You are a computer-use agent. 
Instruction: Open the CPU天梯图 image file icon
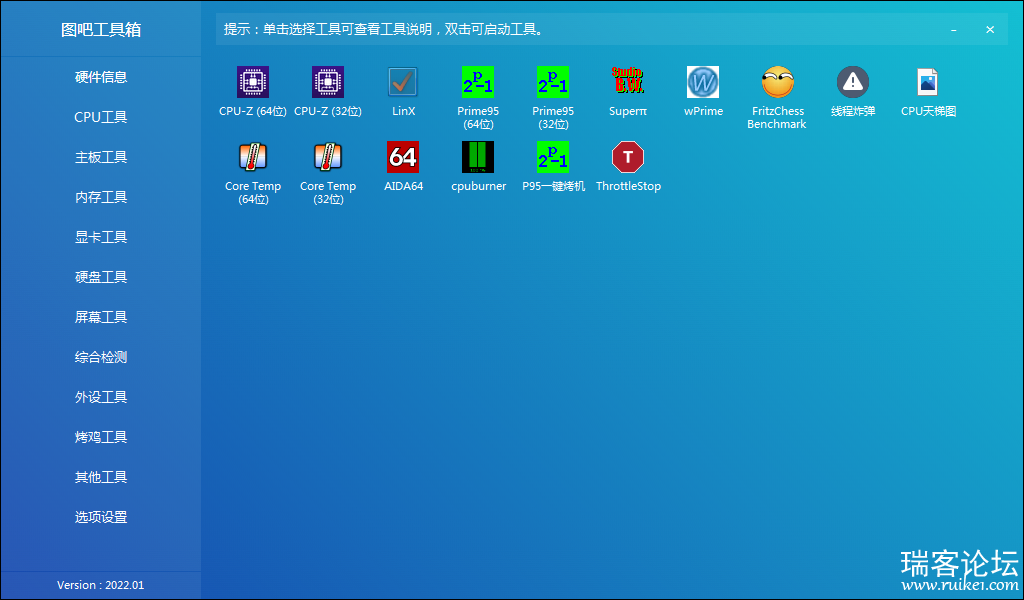[x=928, y=82]
